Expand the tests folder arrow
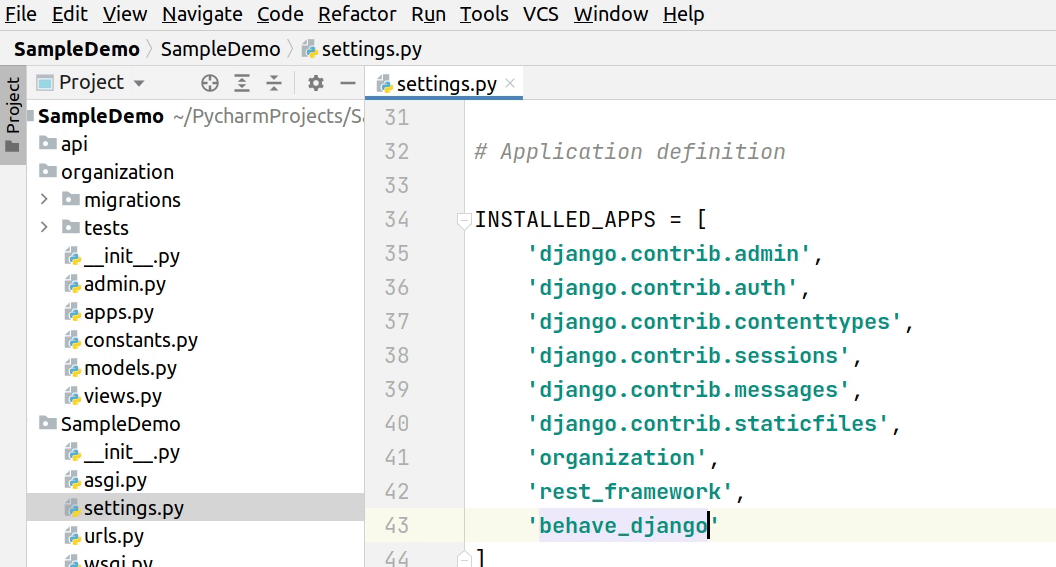Screen dimensions: 1056x567 pyautogui.click(x=44, y=228)
